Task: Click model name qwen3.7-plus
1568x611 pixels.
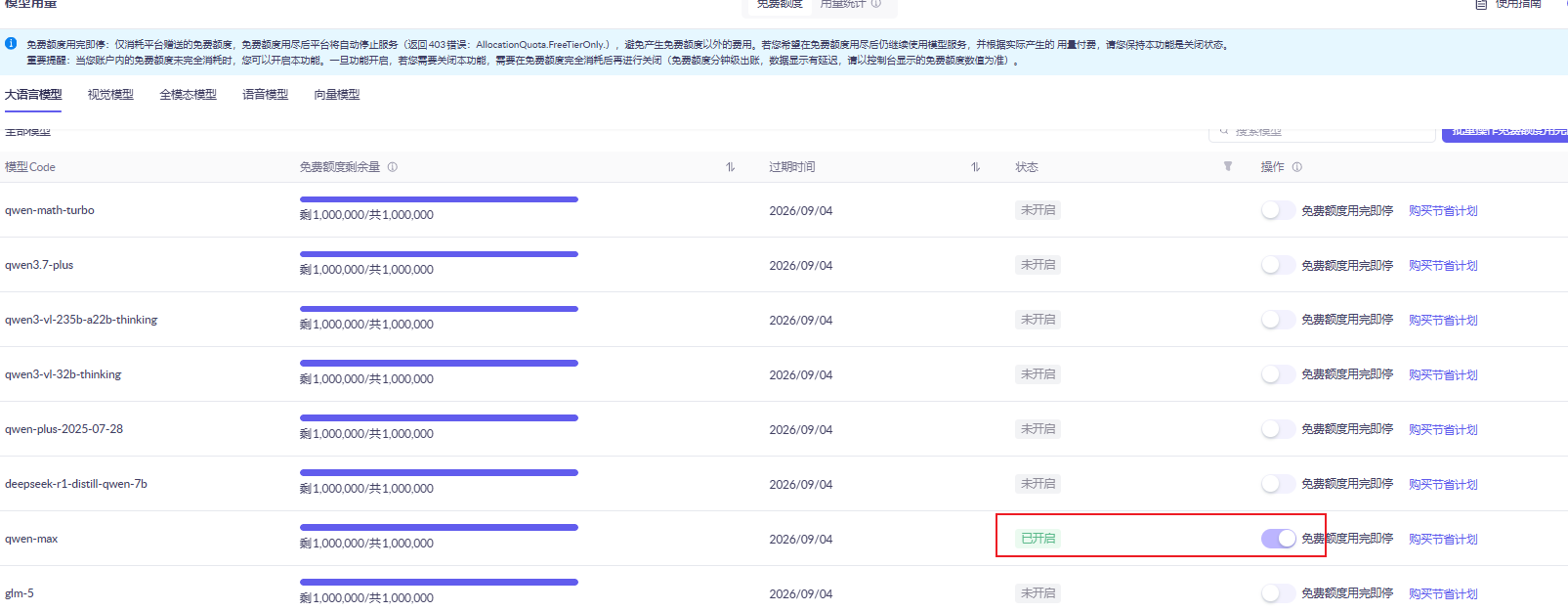Action: click(x=39, y=265)
